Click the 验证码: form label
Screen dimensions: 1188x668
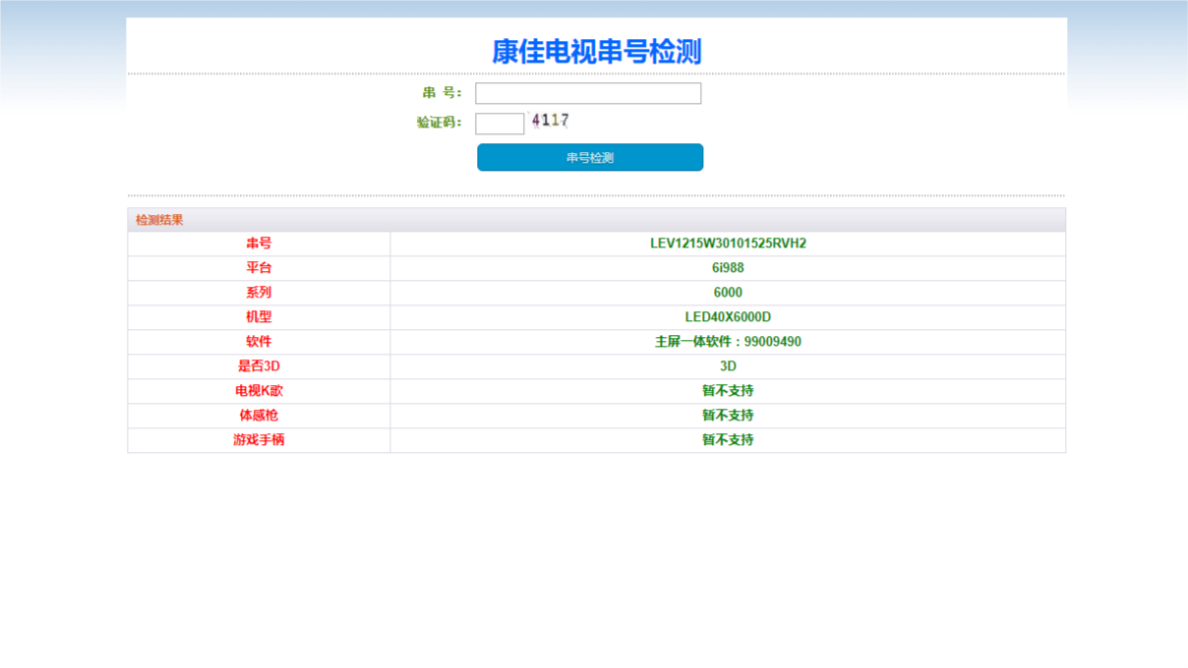439,122
